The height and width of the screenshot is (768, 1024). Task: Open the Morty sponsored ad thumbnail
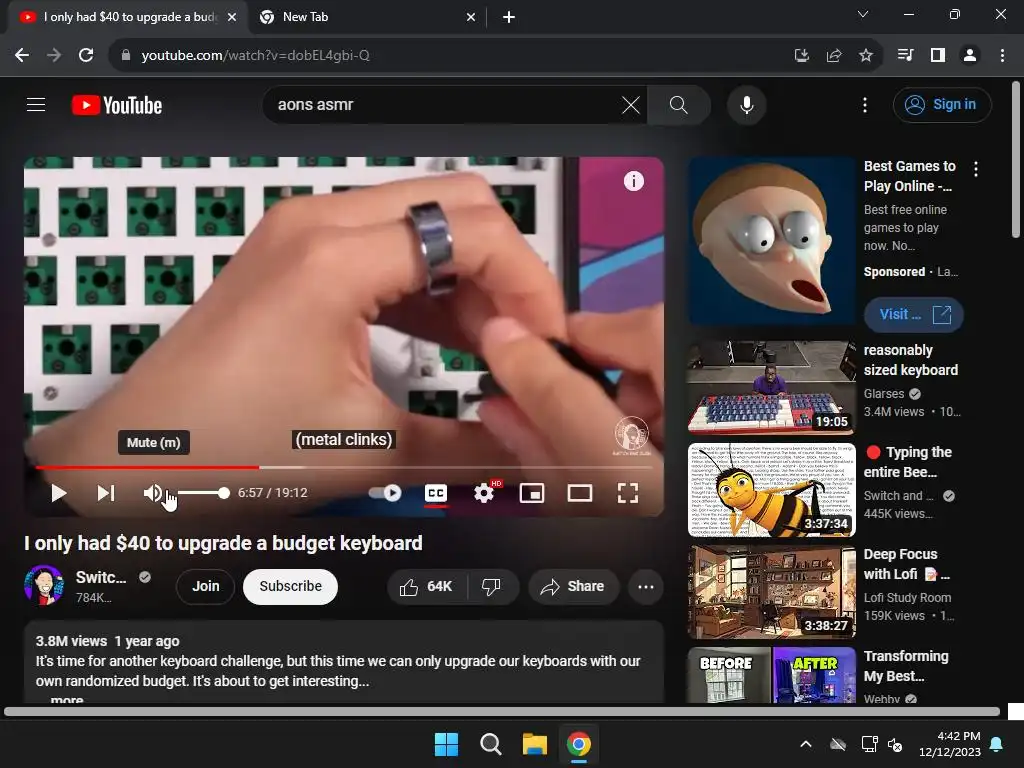tap(771, 241)
